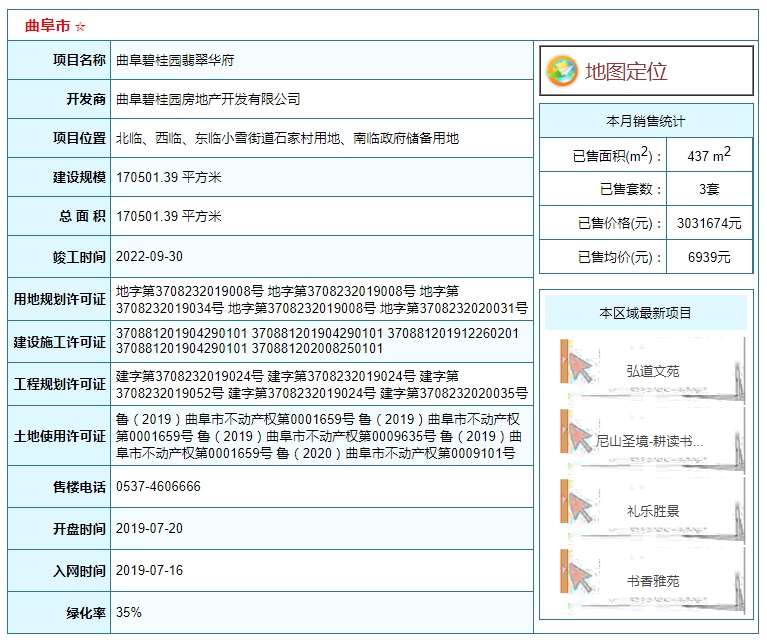Click the 绿化率 row label

point(86,613)
